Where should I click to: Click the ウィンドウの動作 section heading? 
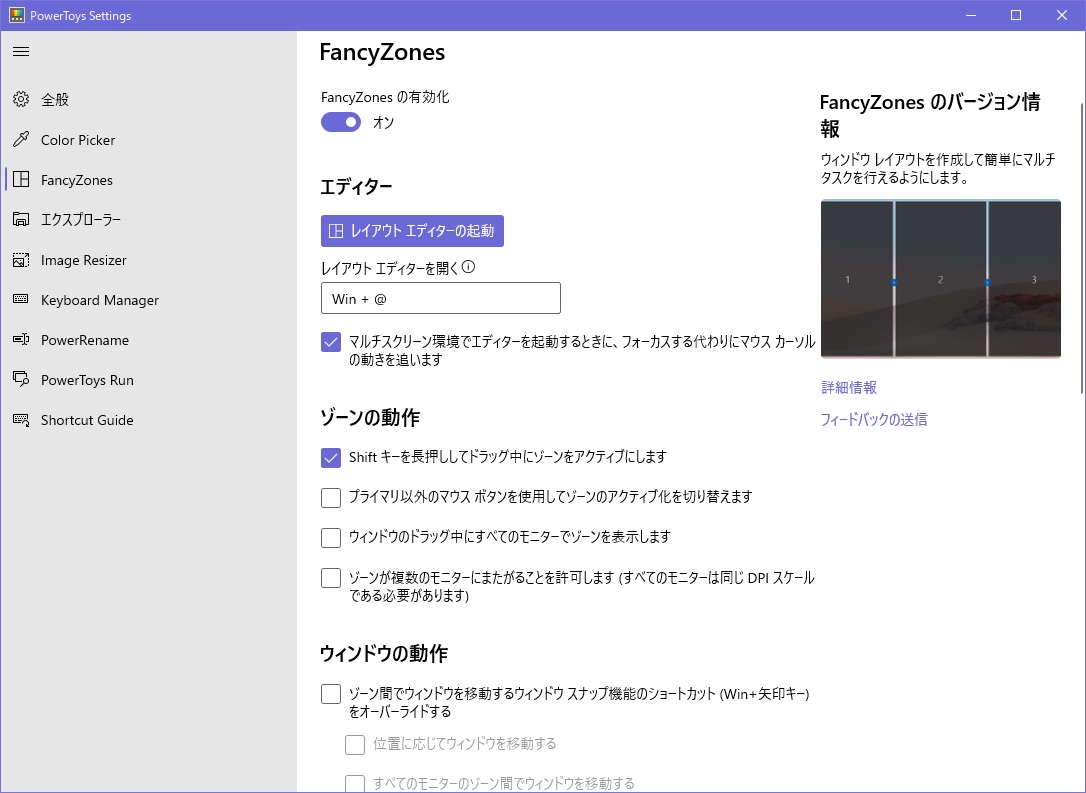(384, 653)
